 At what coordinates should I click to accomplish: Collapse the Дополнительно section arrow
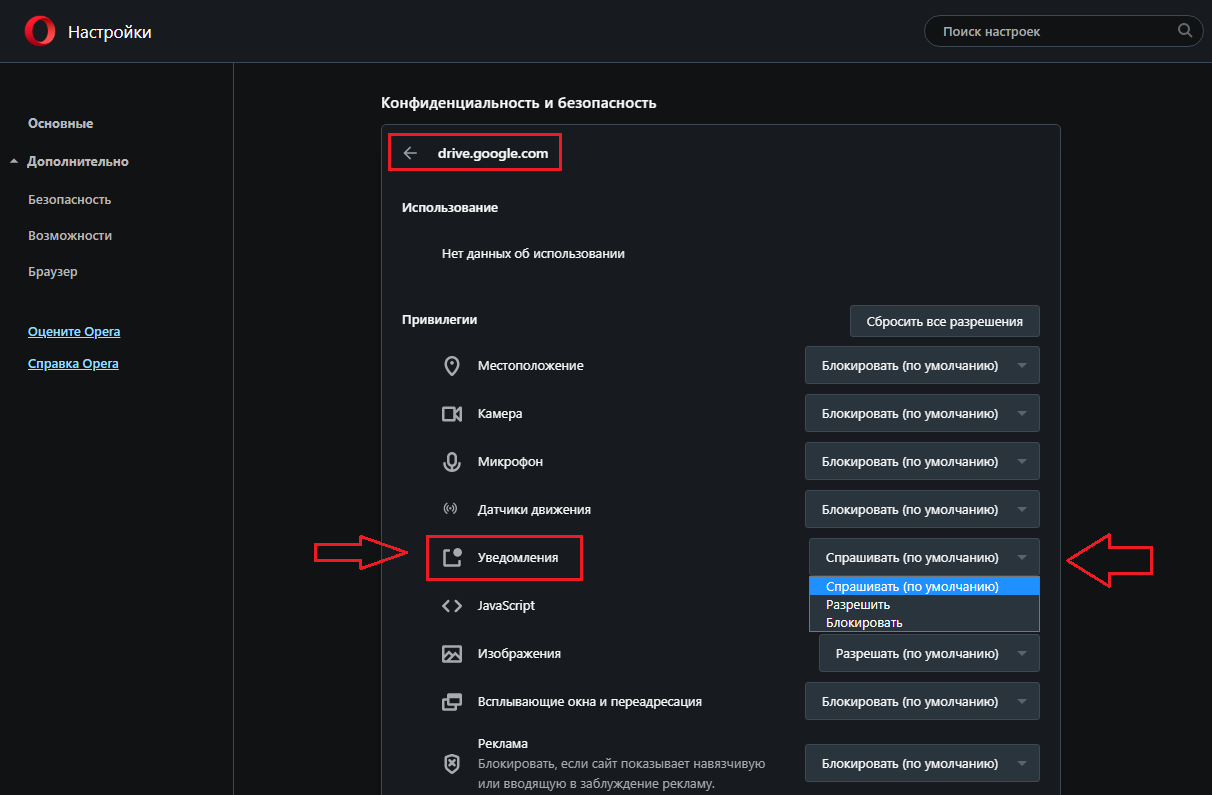coord(14,161)
